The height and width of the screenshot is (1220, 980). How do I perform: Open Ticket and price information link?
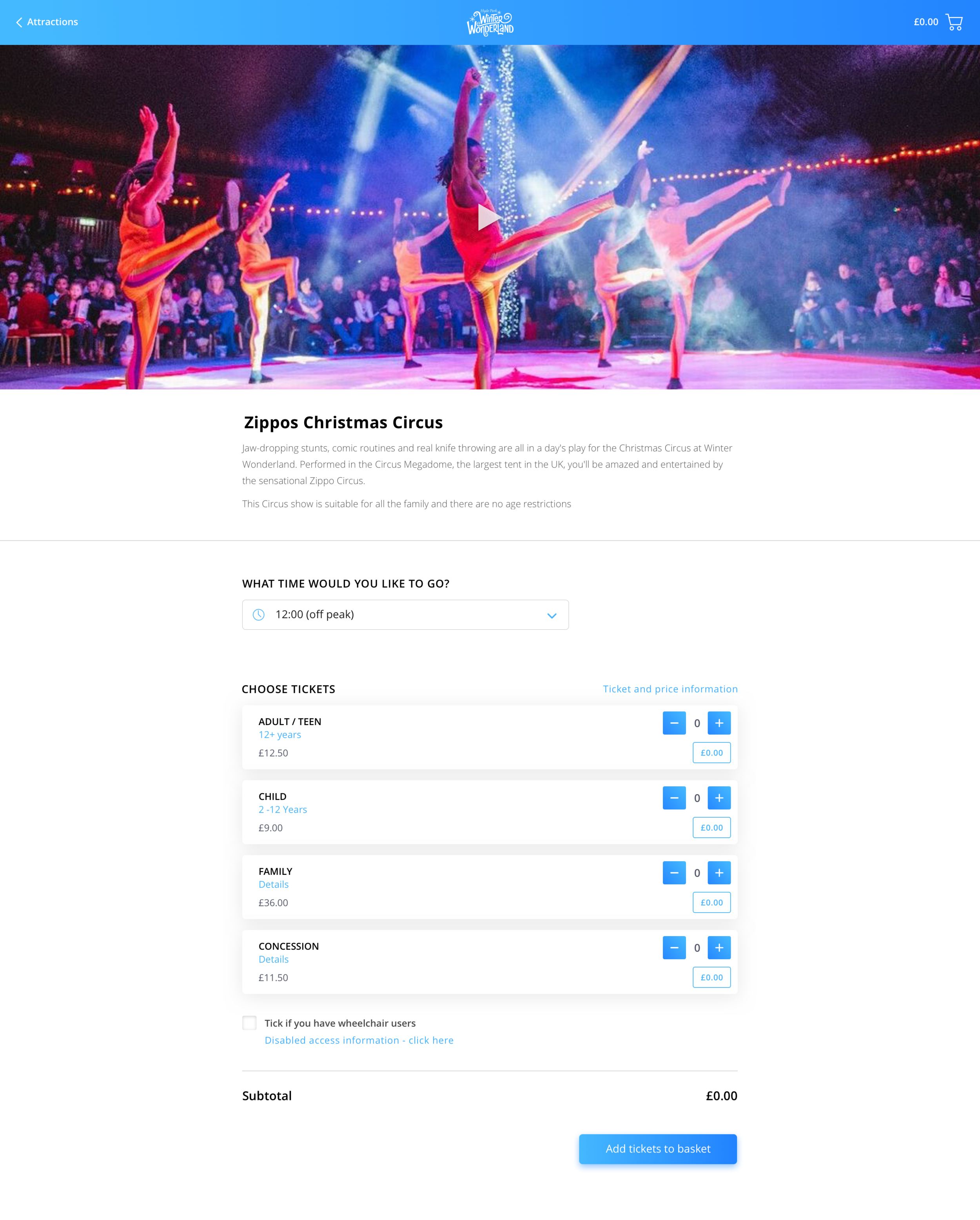tap(670, 689)
